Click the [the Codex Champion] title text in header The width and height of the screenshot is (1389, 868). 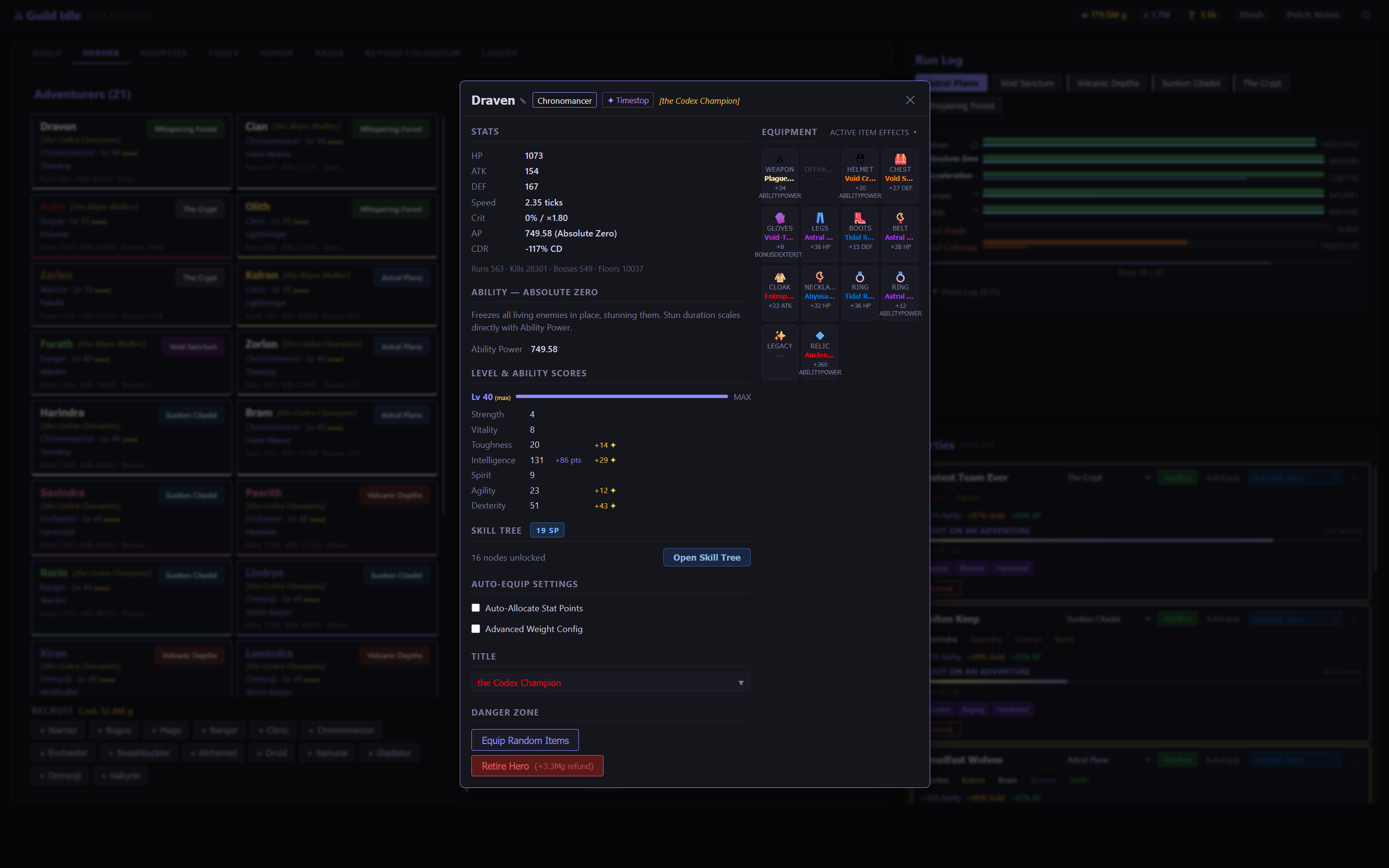699,100
